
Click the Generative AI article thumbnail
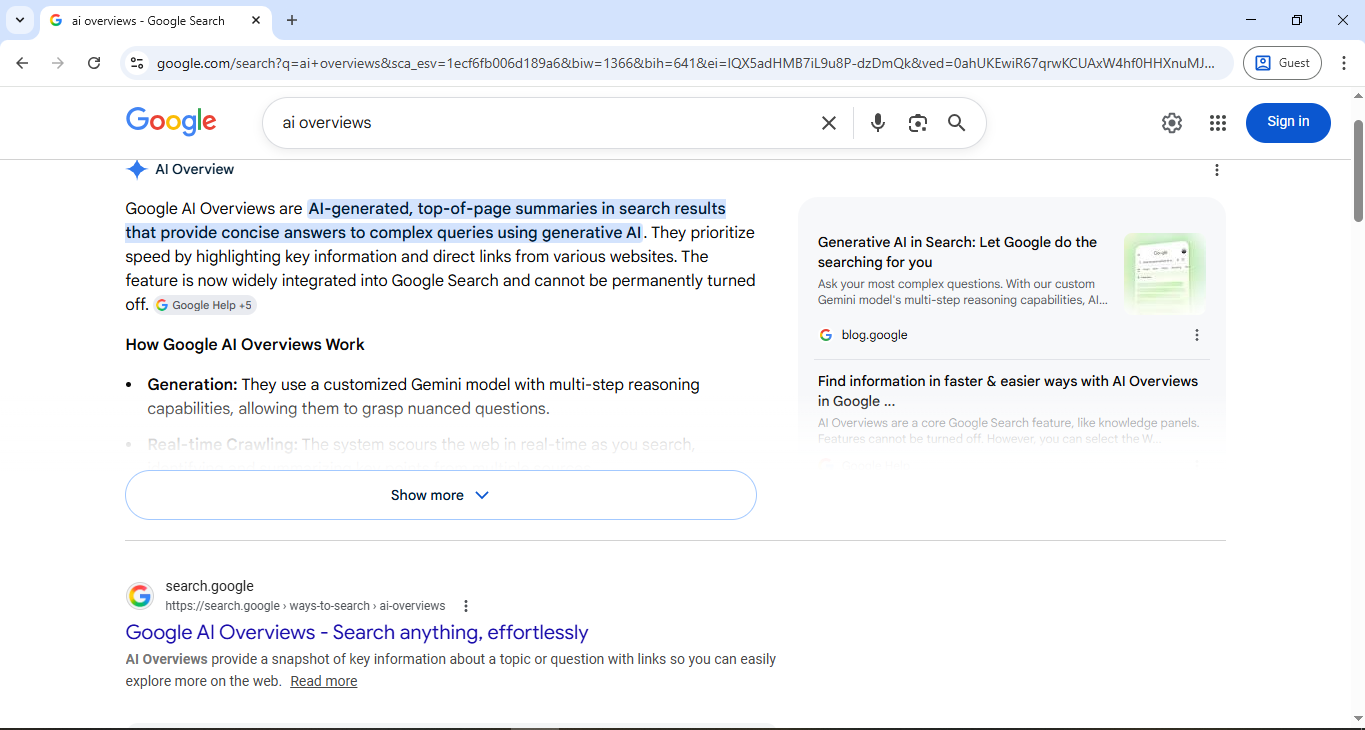(x=1165, y=274)
